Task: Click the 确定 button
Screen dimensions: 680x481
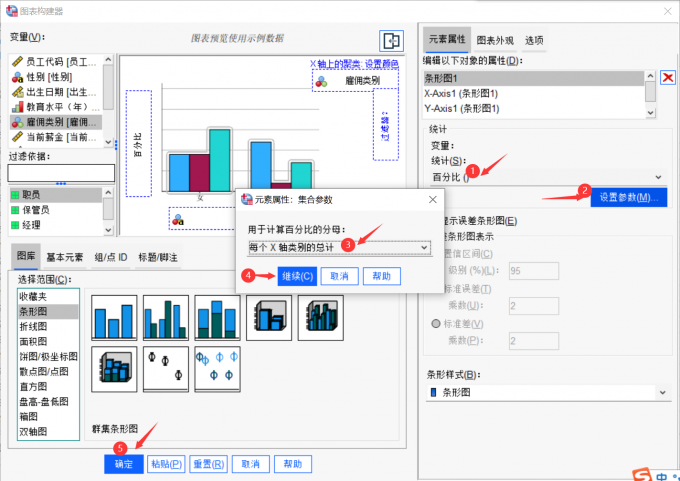Action: tap(124, 464)
